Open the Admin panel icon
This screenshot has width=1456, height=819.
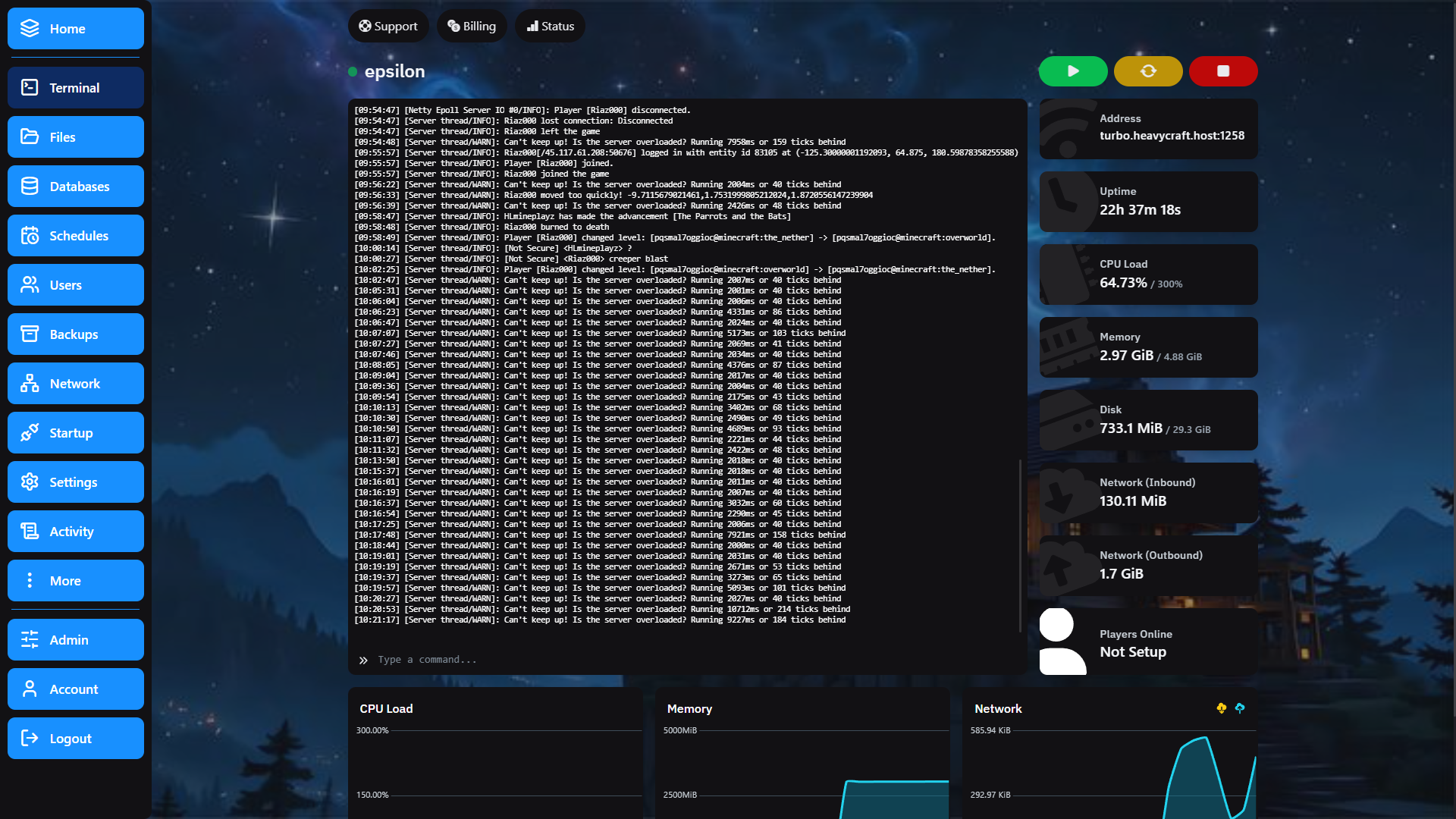pyautogui.click(x=30, y=639)
